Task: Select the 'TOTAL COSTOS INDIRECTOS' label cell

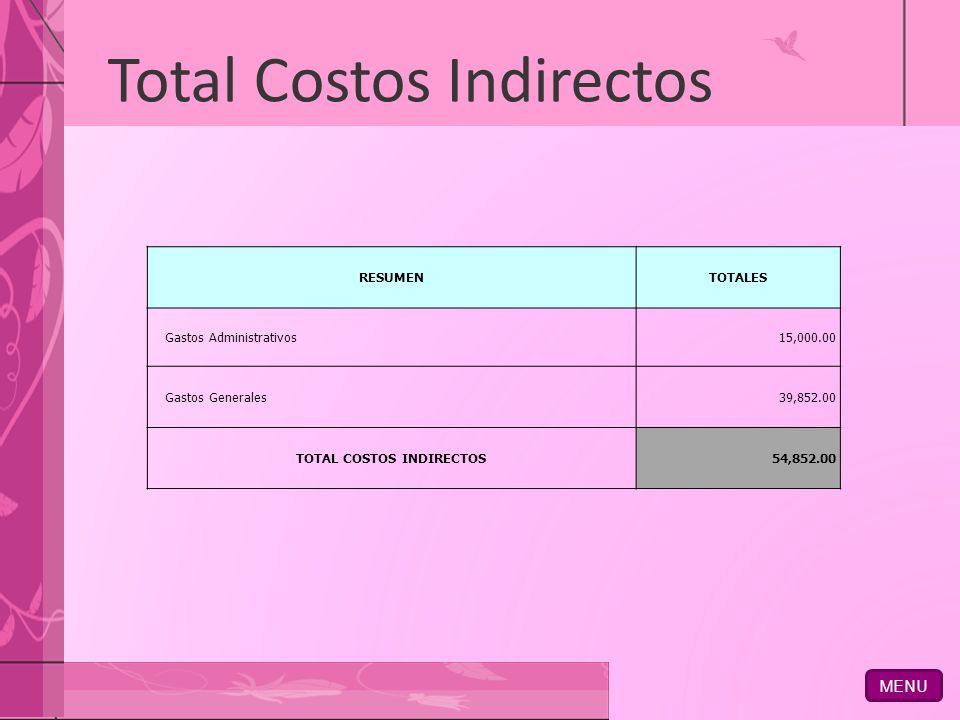Action: [391, 458]
